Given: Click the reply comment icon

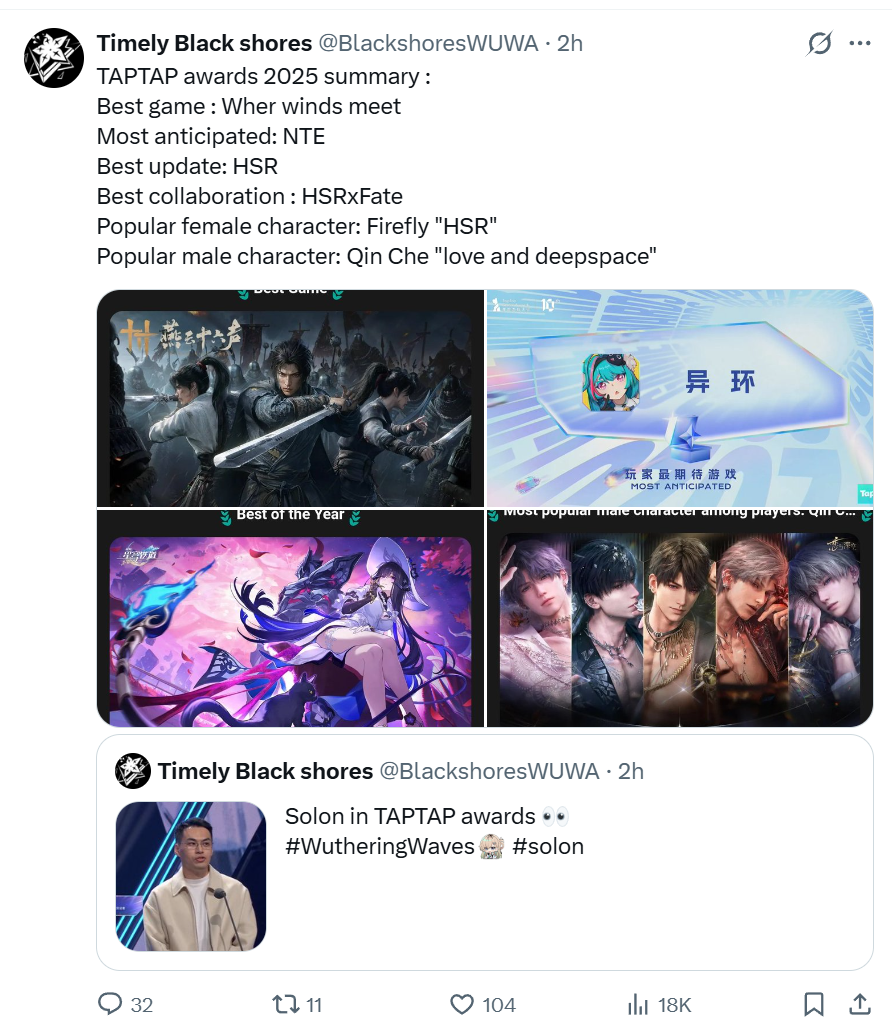Looking at the screenshot, I should (x=110, y=1004).
